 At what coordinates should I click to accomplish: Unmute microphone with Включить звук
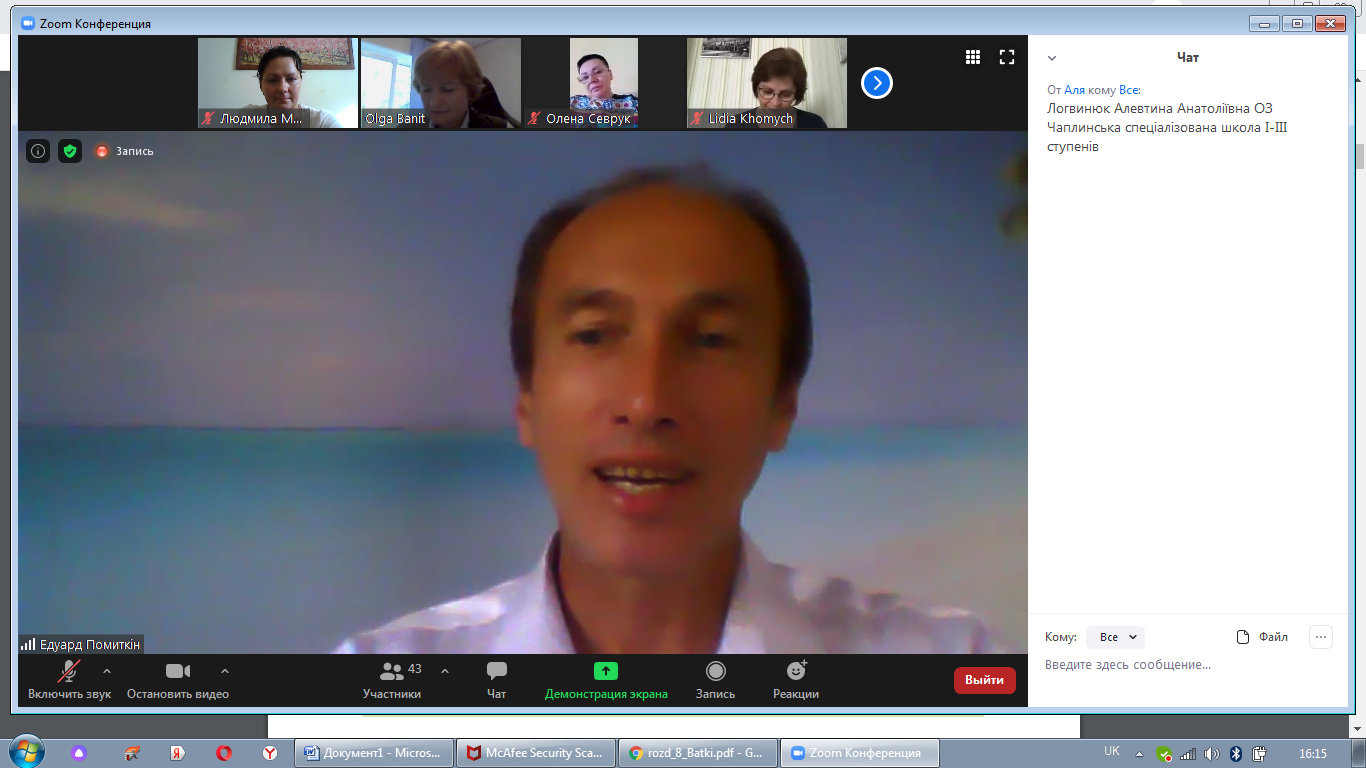point(69,671)
